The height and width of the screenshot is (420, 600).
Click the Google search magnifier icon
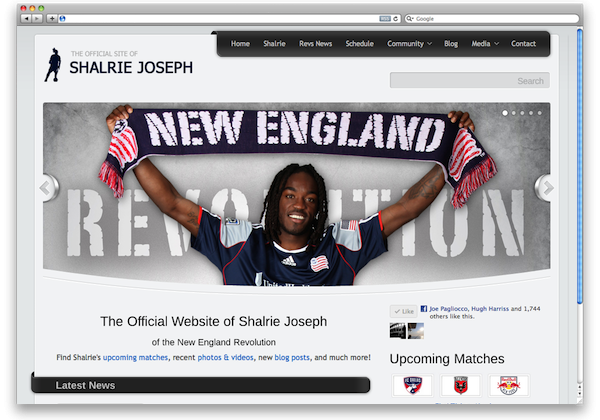coord(409,18)
